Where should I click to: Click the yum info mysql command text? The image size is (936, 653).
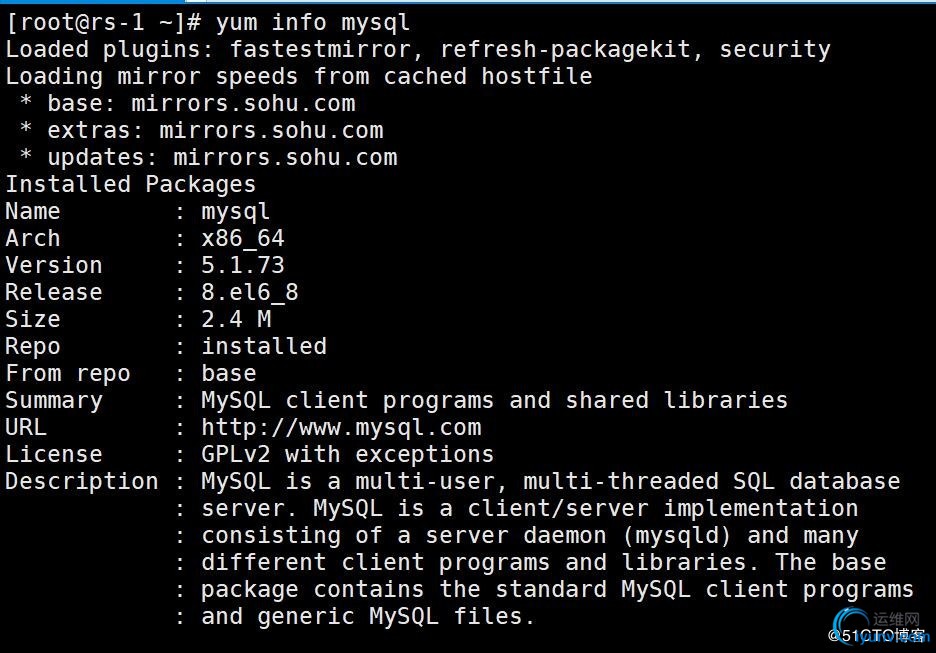coord(313,24)
